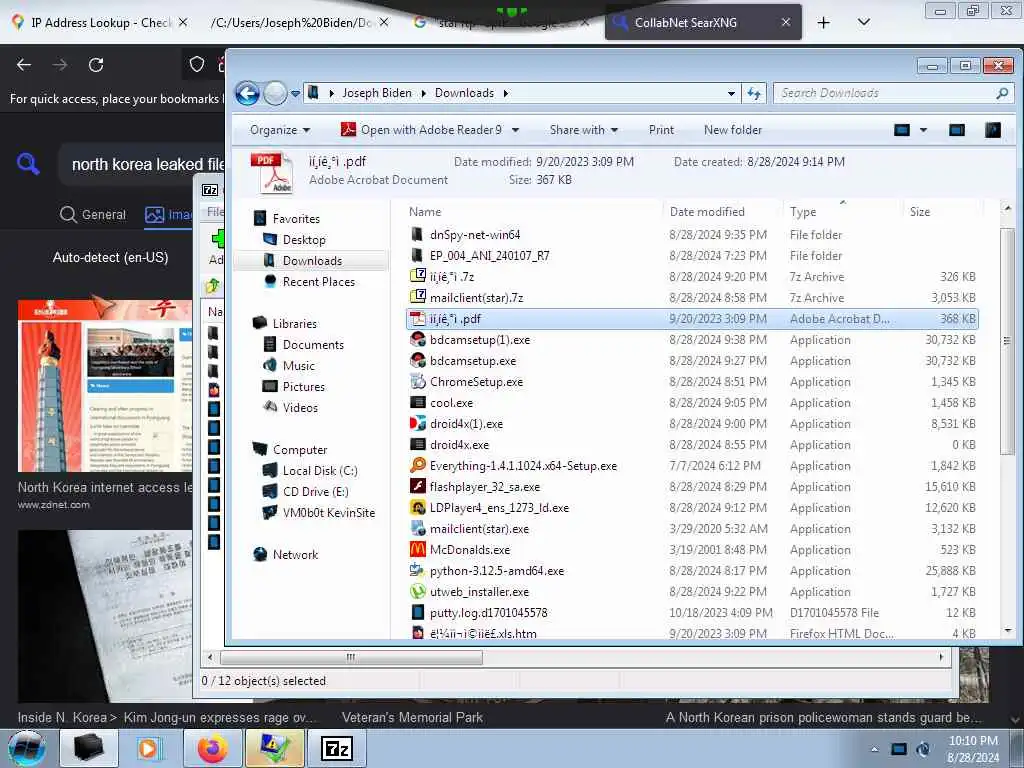This screenshot has height=768, width=1024.
Task: Open the Organize menu
Action: (280, 130)
